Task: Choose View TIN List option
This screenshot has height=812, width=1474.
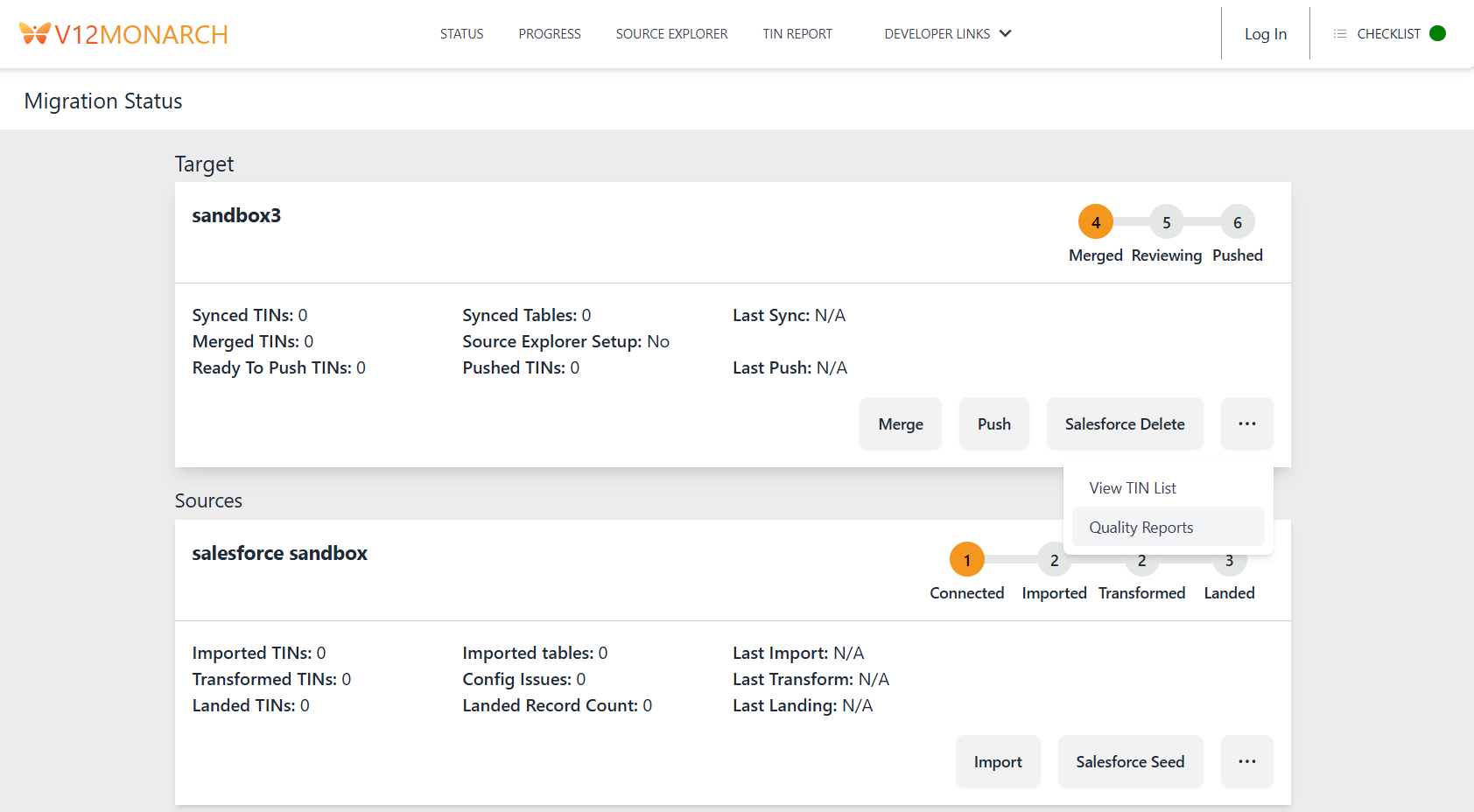Action: [x=1133, y=487]
